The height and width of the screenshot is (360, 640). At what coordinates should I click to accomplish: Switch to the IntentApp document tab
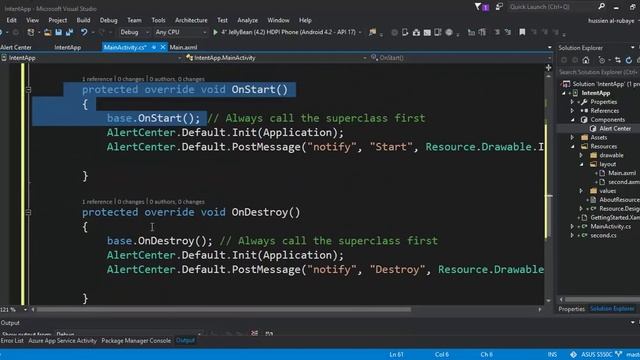68,47
